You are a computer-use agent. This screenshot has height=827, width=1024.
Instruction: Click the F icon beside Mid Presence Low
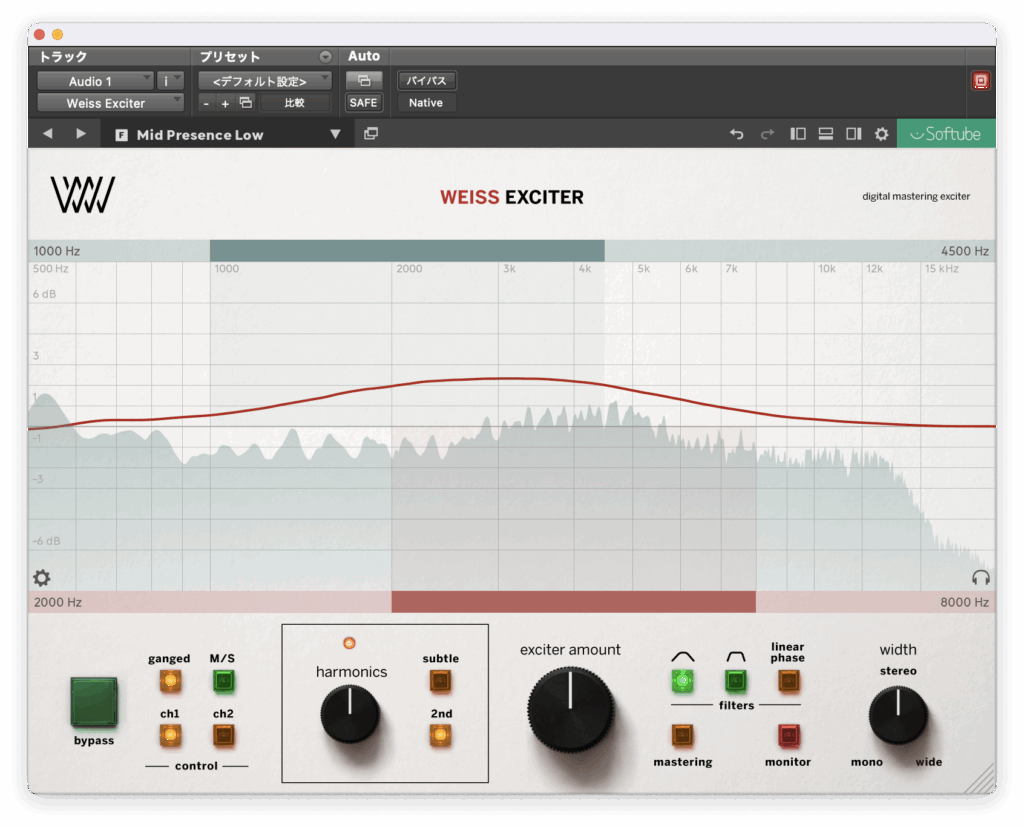[121, 135]
